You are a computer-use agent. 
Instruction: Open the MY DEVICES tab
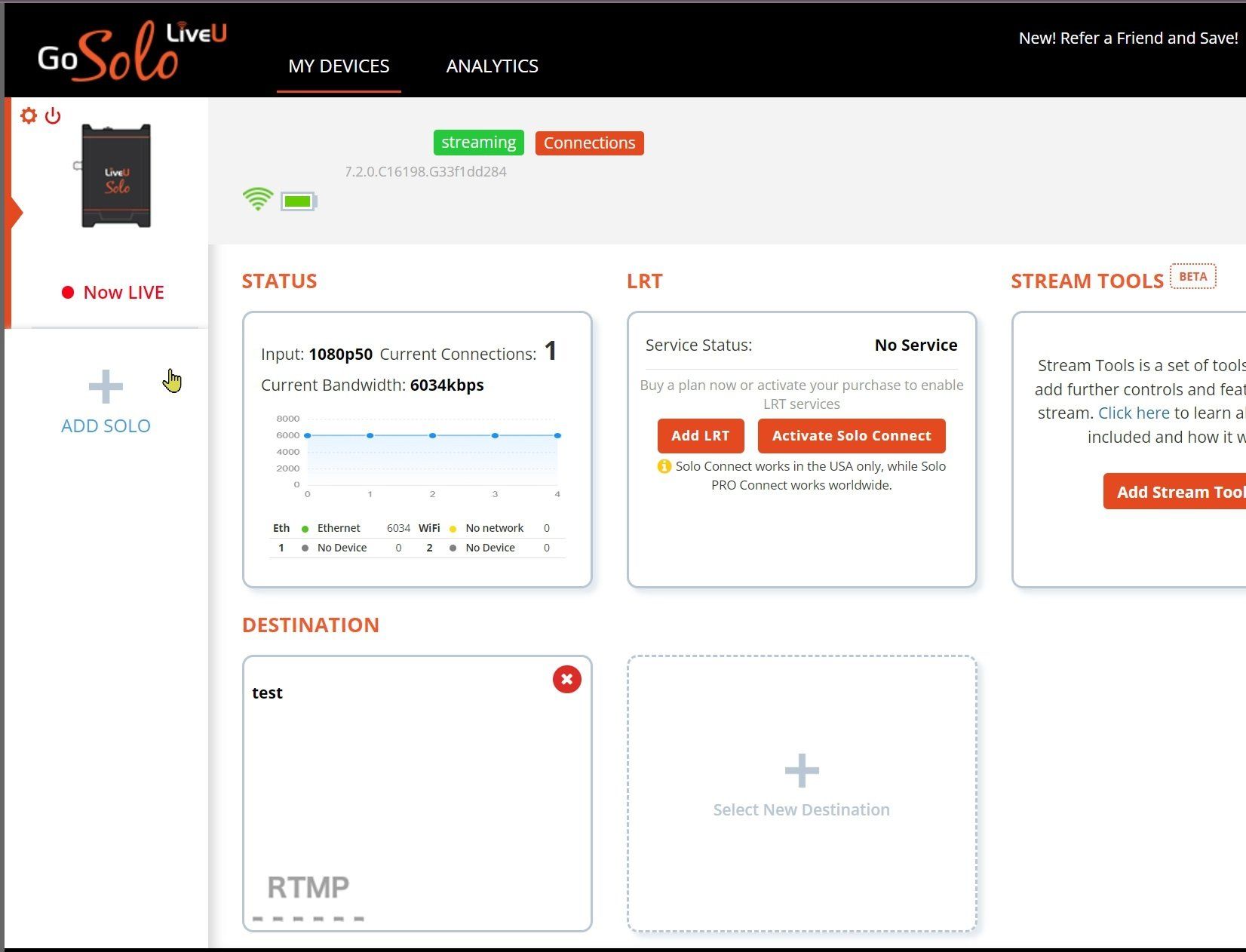tap(339, 66)
